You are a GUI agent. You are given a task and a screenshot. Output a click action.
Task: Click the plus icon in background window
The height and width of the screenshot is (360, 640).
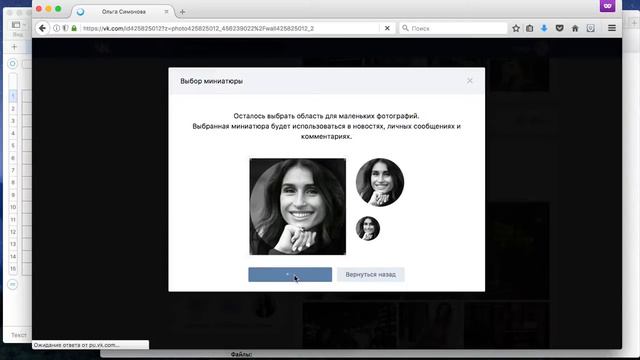pos(14,47)
